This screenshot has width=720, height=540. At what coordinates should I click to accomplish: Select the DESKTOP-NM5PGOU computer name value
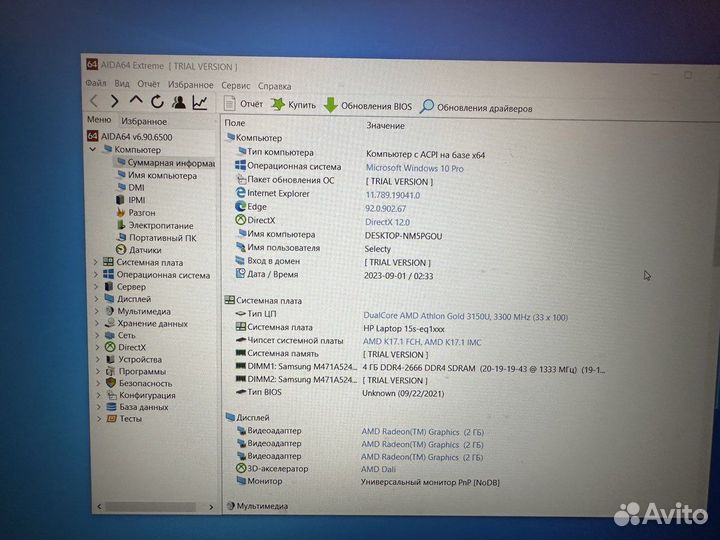403,236
